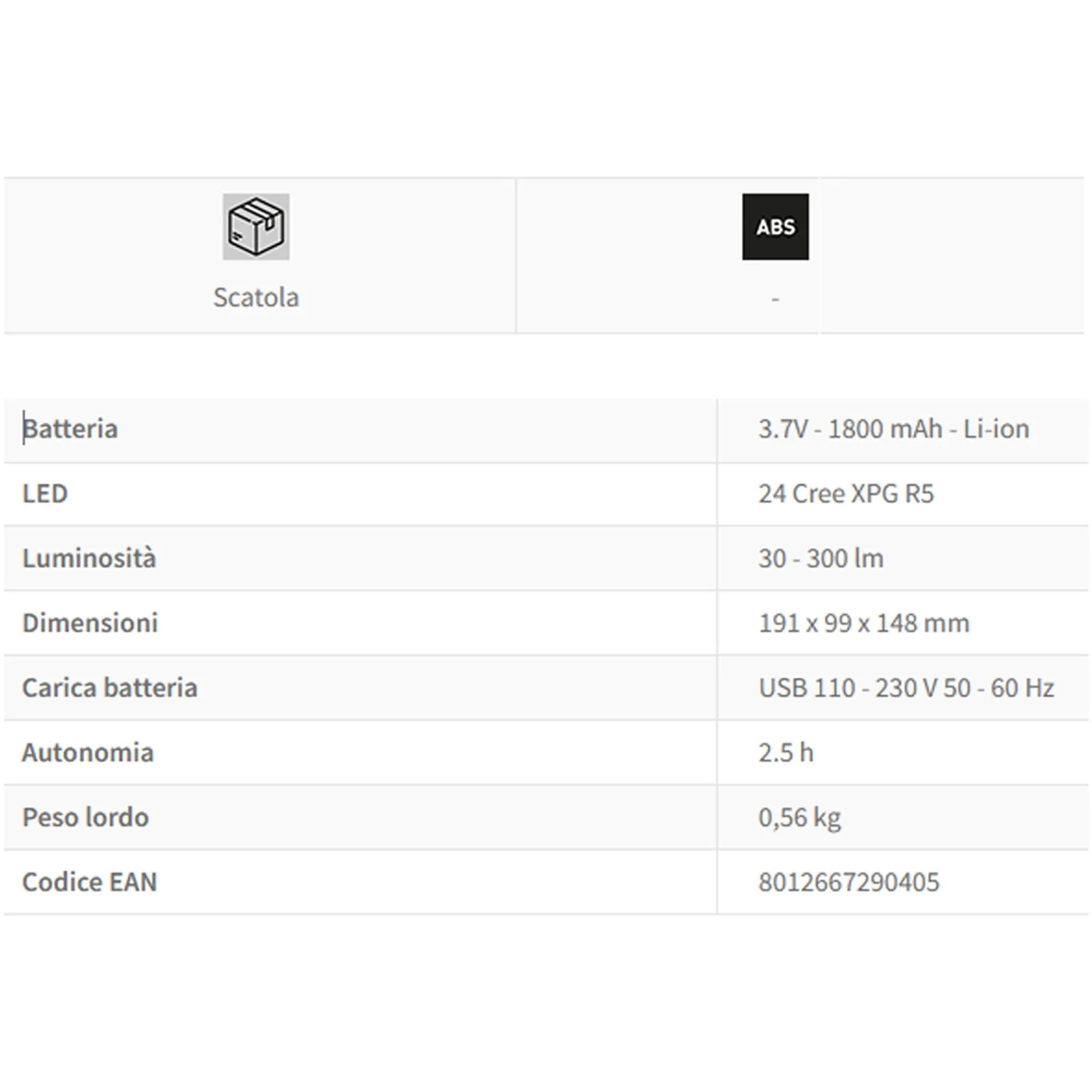Viewport: 1092px width, 1092px height.
Task: Click the cardboard box packaging icon
Action: (256, 227)
